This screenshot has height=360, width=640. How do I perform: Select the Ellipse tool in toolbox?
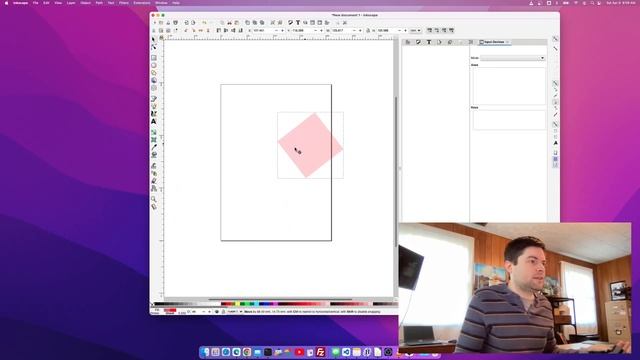(154, 65)
